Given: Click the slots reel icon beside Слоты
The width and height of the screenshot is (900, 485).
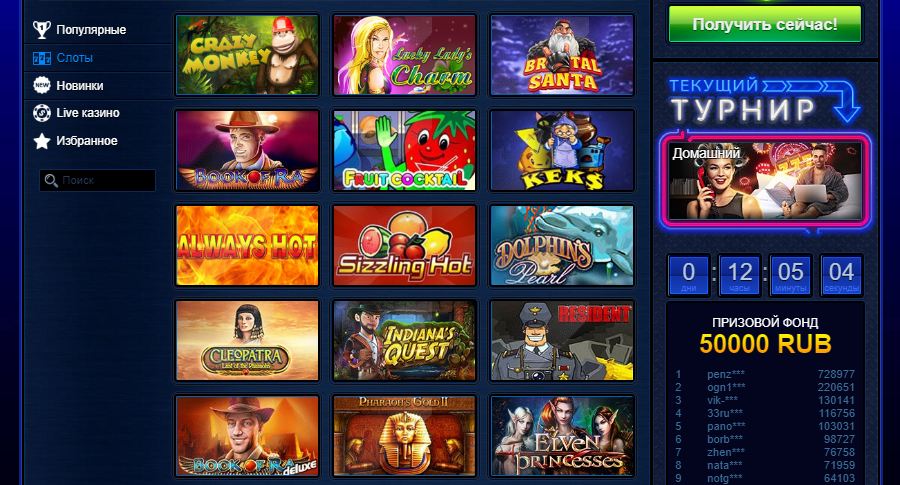Looking at the screenshot, I should pos(42,58).
